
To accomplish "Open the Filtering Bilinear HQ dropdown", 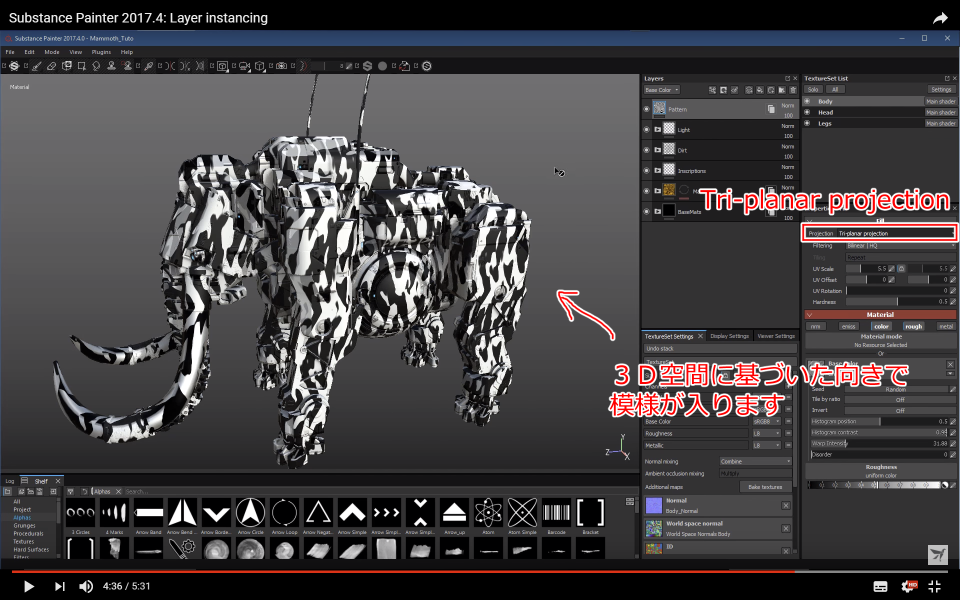I will [901, 246].
